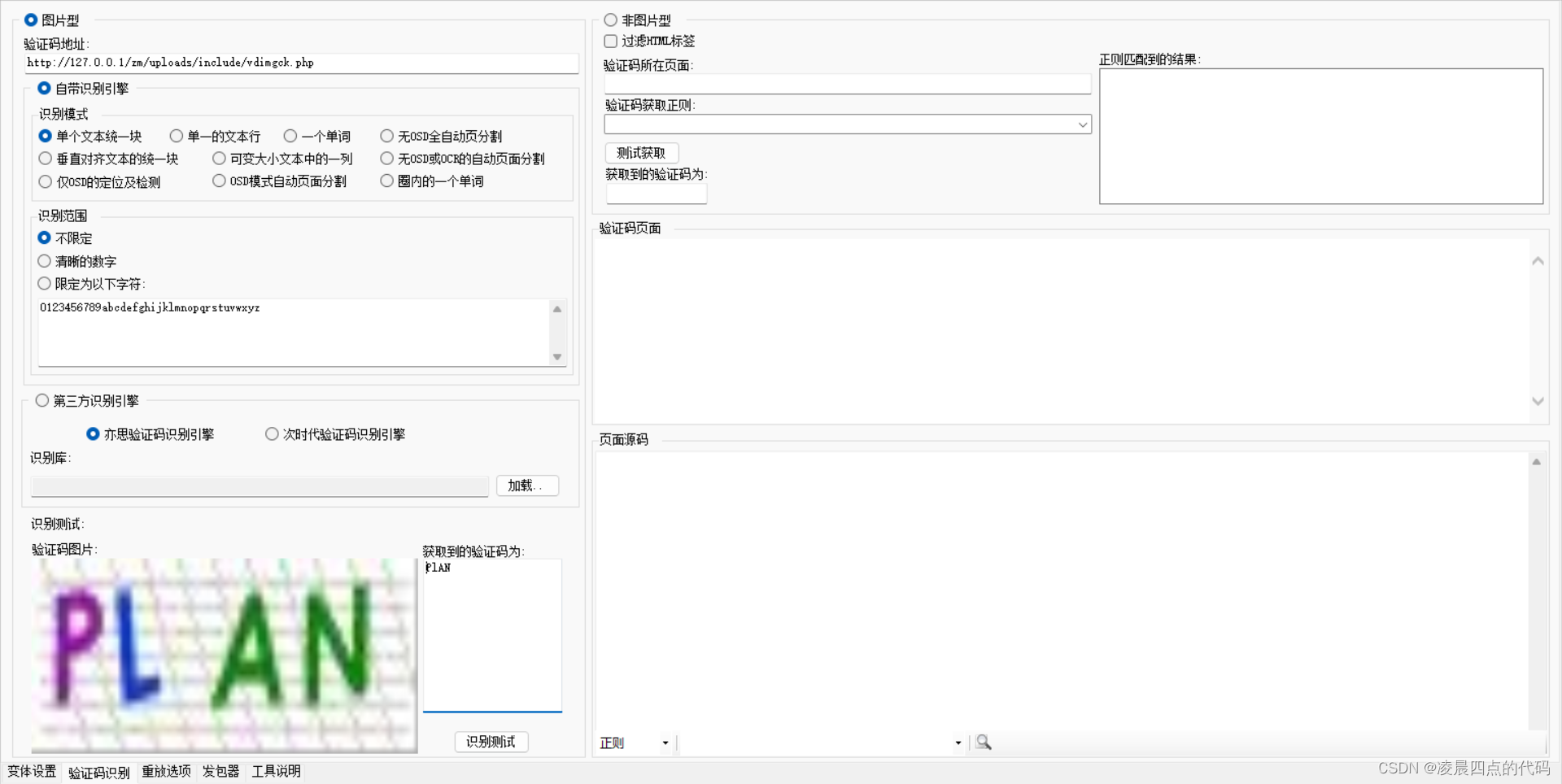Viewport: 1562px width, 784px height.
Task: Click the 验证码所在页面 input field
Action: tap(847, 85)
